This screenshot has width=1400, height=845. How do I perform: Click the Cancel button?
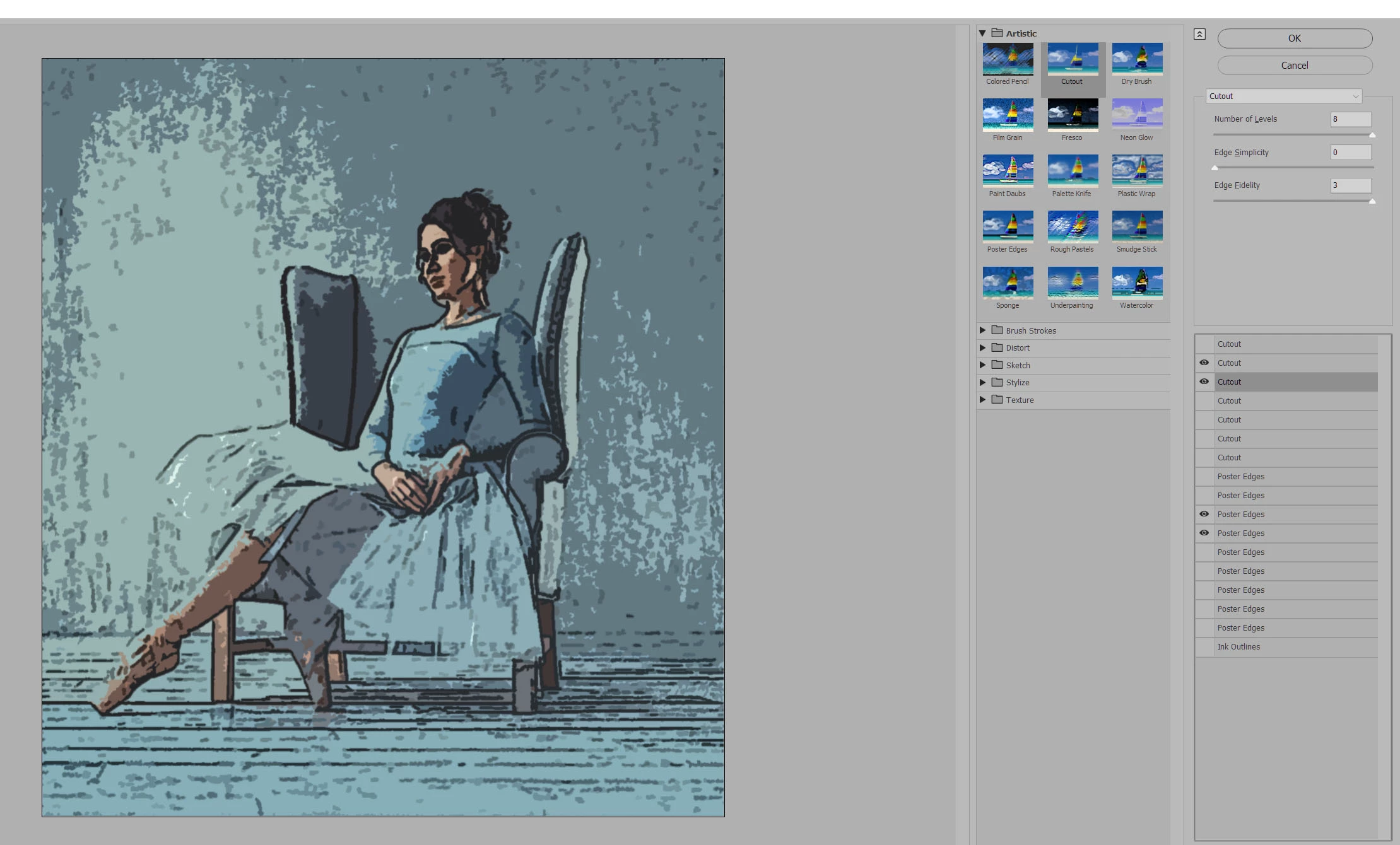pos(1294,66)
